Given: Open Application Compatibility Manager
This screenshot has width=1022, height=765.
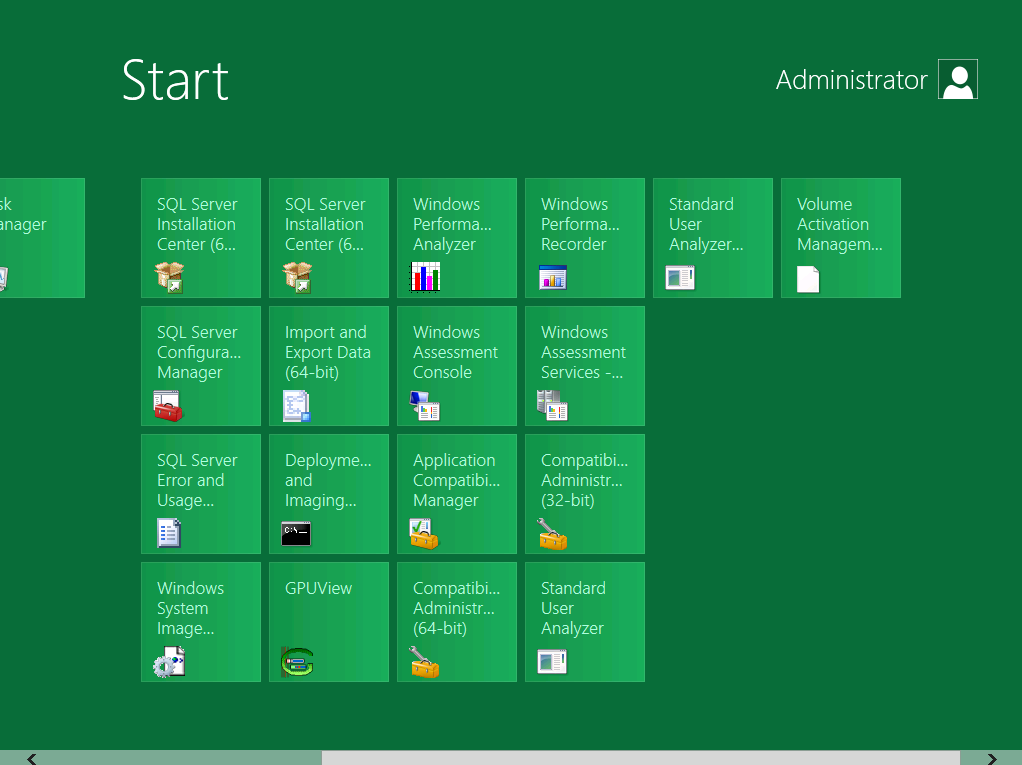Looking at the screenshot, I should coord(456,494).
